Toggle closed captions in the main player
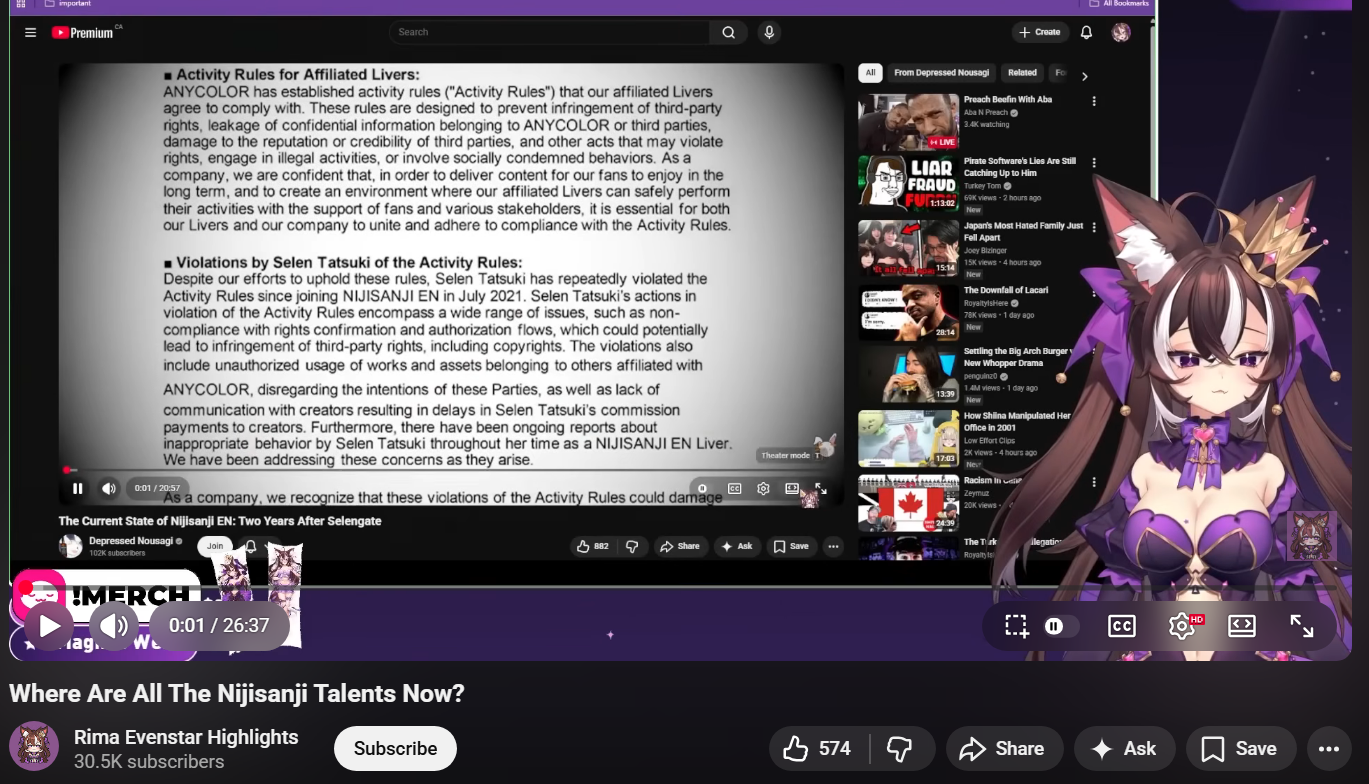1369x784 pixels. click(x=1122, y=626)
